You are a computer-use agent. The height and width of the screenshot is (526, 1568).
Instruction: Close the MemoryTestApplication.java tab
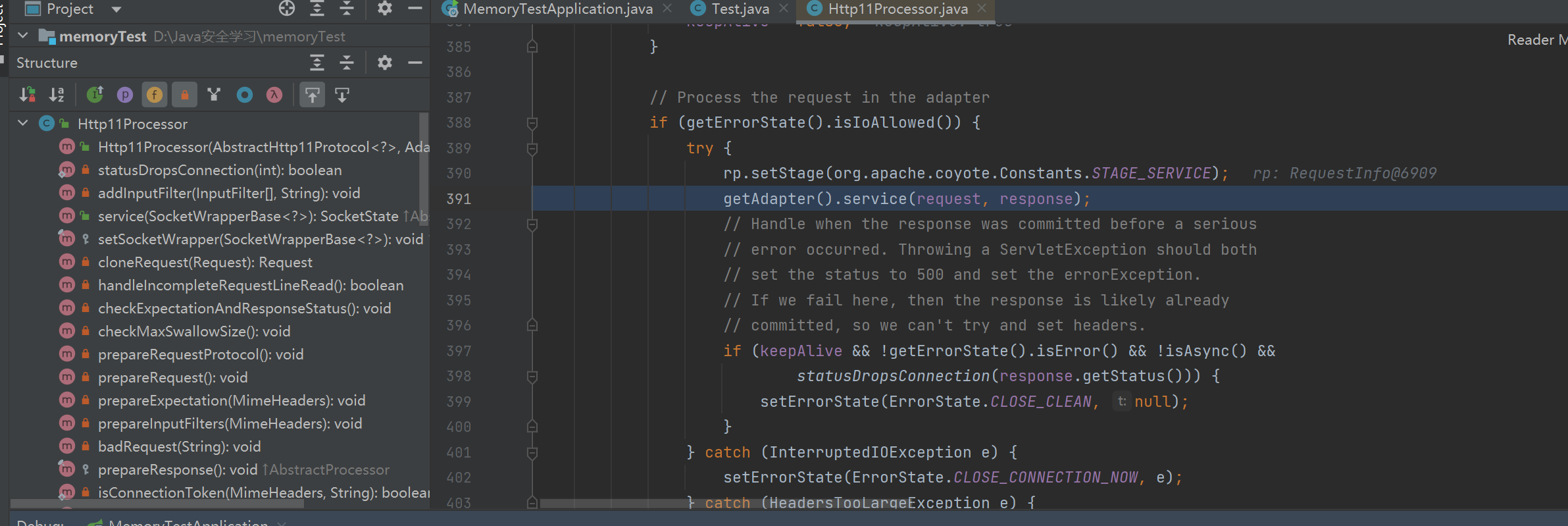(x=667, y=8)
